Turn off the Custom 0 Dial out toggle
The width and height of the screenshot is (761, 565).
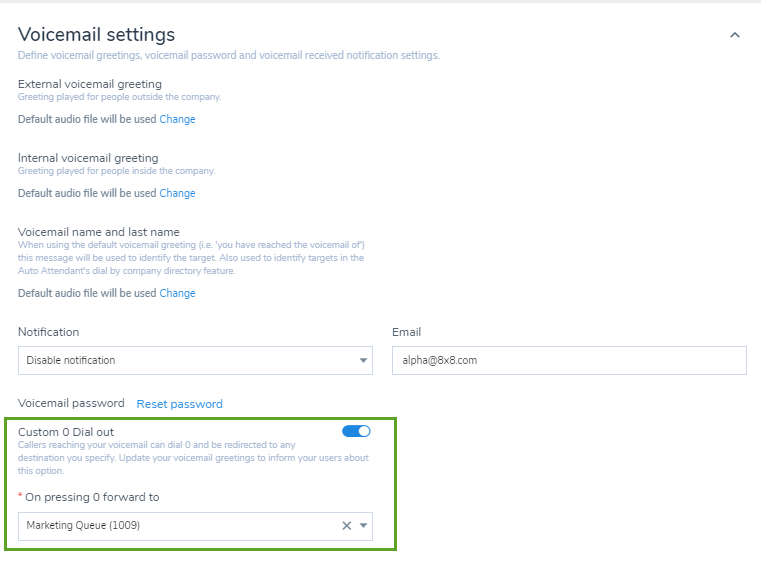(356, 431)
